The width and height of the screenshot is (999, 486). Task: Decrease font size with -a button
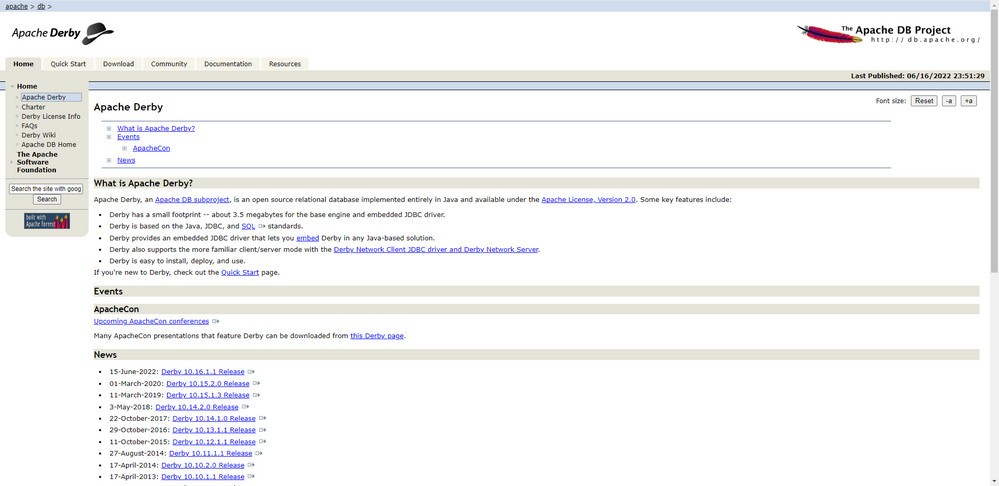pyautogui.click(x=949, y=101)
